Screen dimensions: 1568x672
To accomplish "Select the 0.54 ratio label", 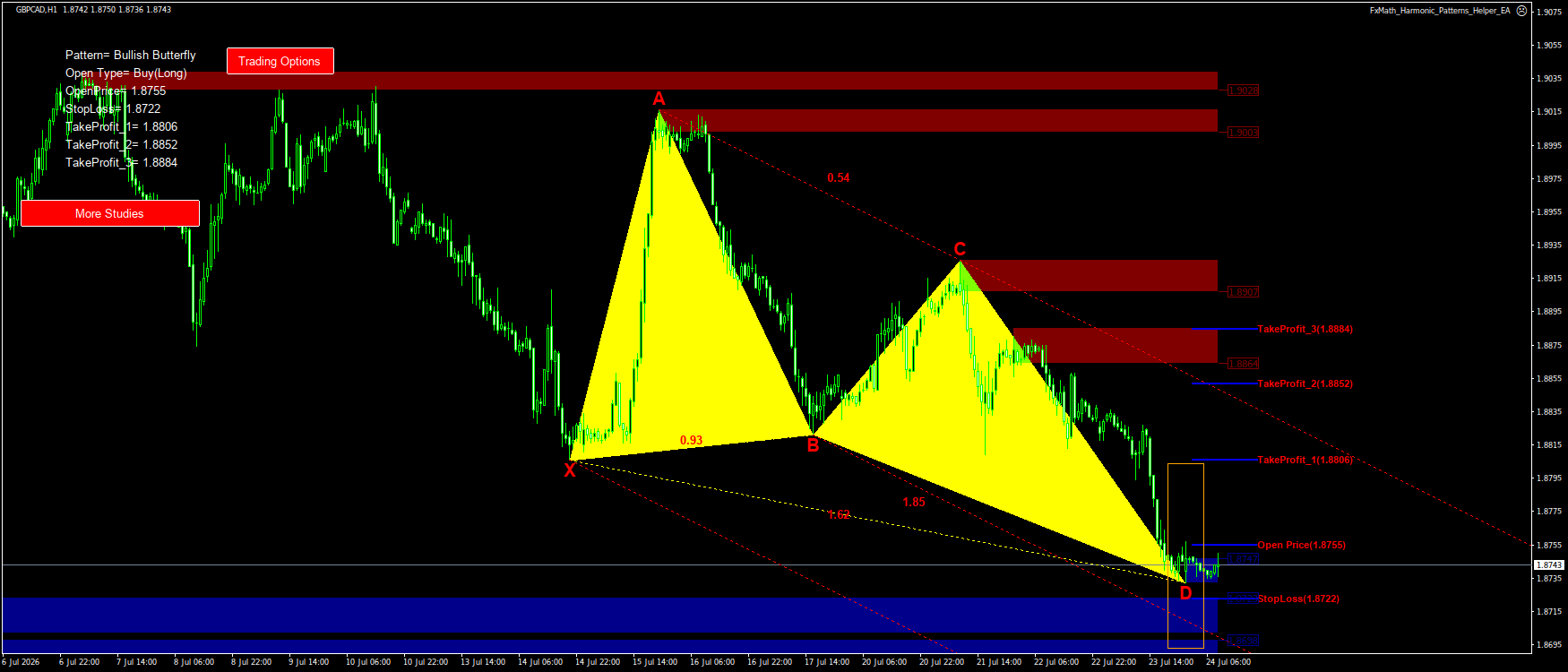I will 839,177.
